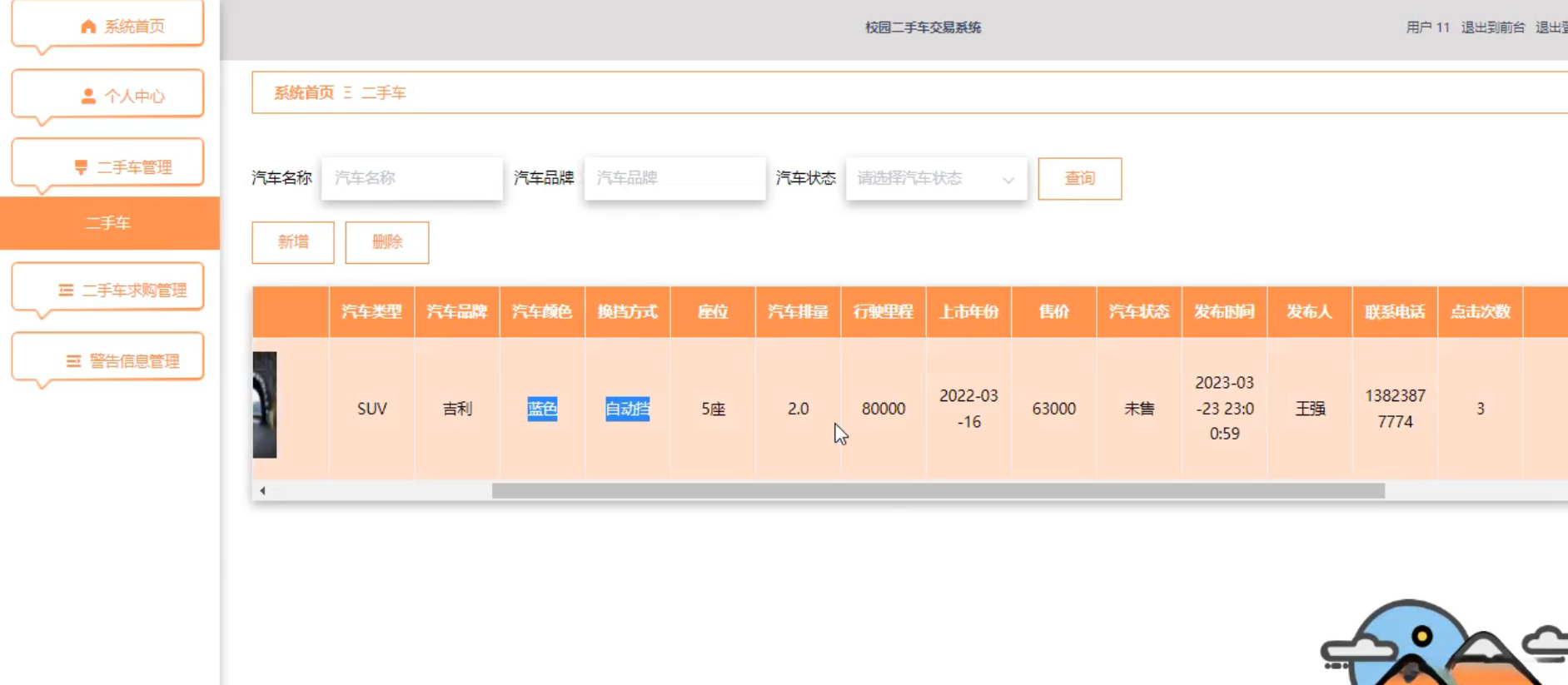This screenshot has height=685, width=1568.
Task: Click the left scroll arrow of the table
Action: click(x=262, y=491)
